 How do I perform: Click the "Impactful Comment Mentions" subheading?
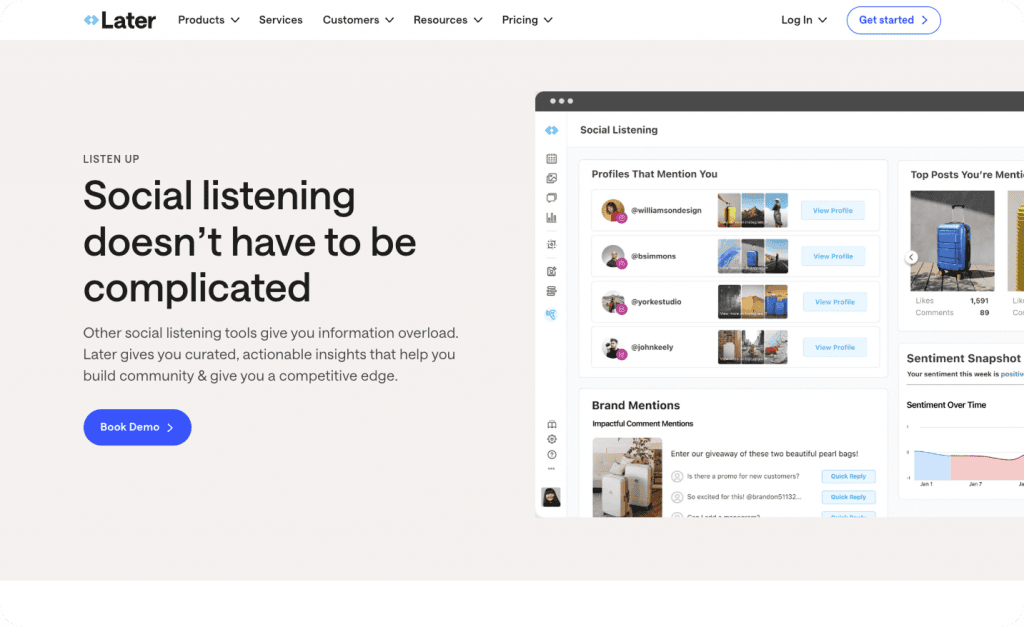[x=643, y=424]
